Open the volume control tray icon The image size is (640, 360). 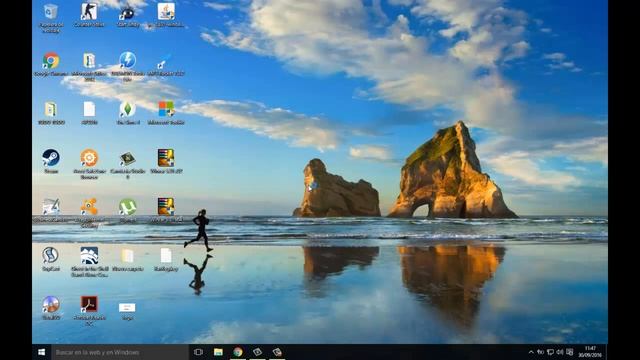pyautogui.click(x=560, y=352)
